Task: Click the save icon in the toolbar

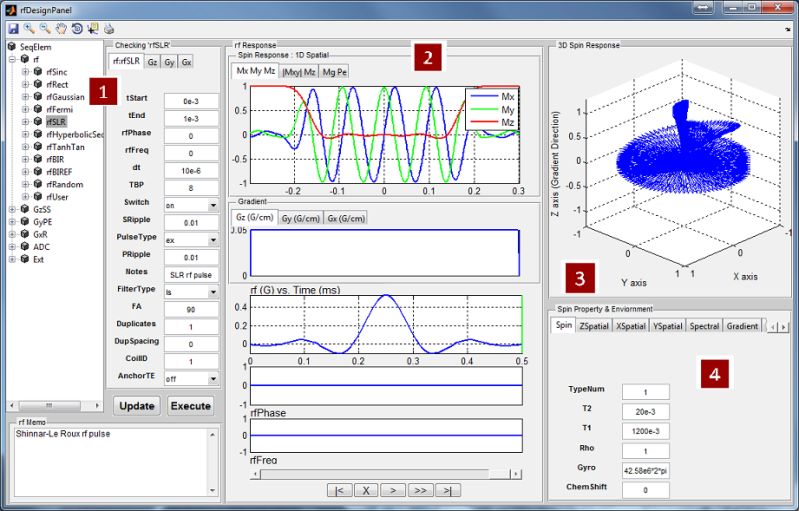Action: (13, 29)
